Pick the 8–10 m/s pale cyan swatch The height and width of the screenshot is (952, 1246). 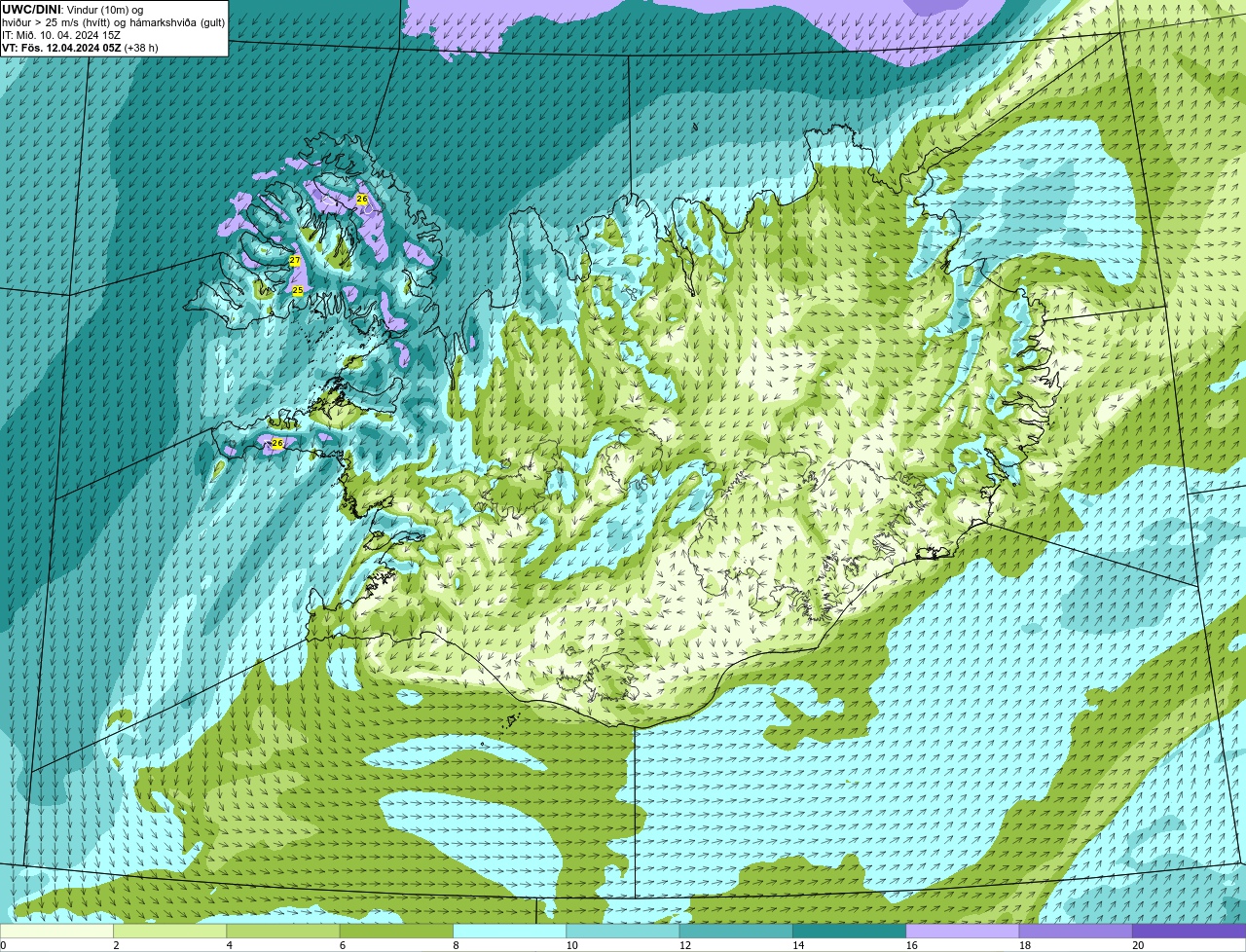pyautogui.click(x=510, y=931)
